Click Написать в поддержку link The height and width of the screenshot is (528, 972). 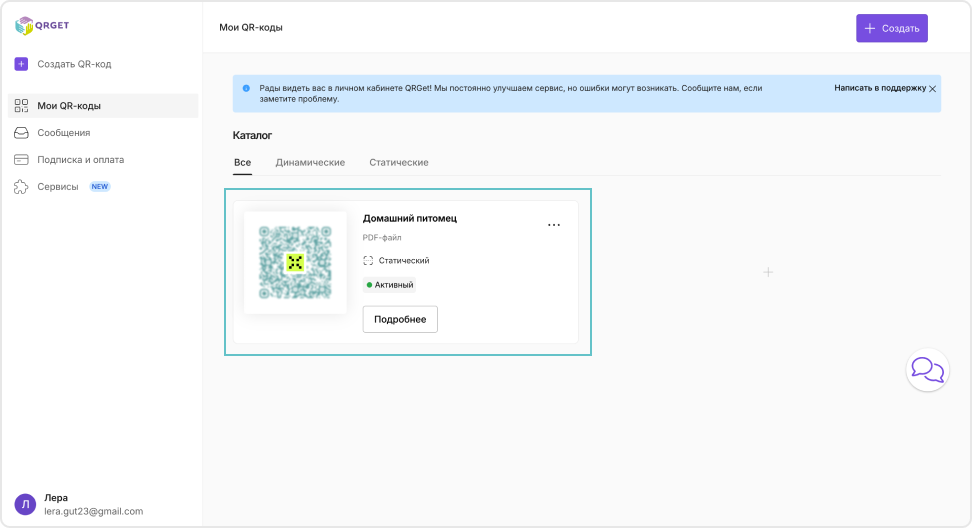[x=880, y=88]
